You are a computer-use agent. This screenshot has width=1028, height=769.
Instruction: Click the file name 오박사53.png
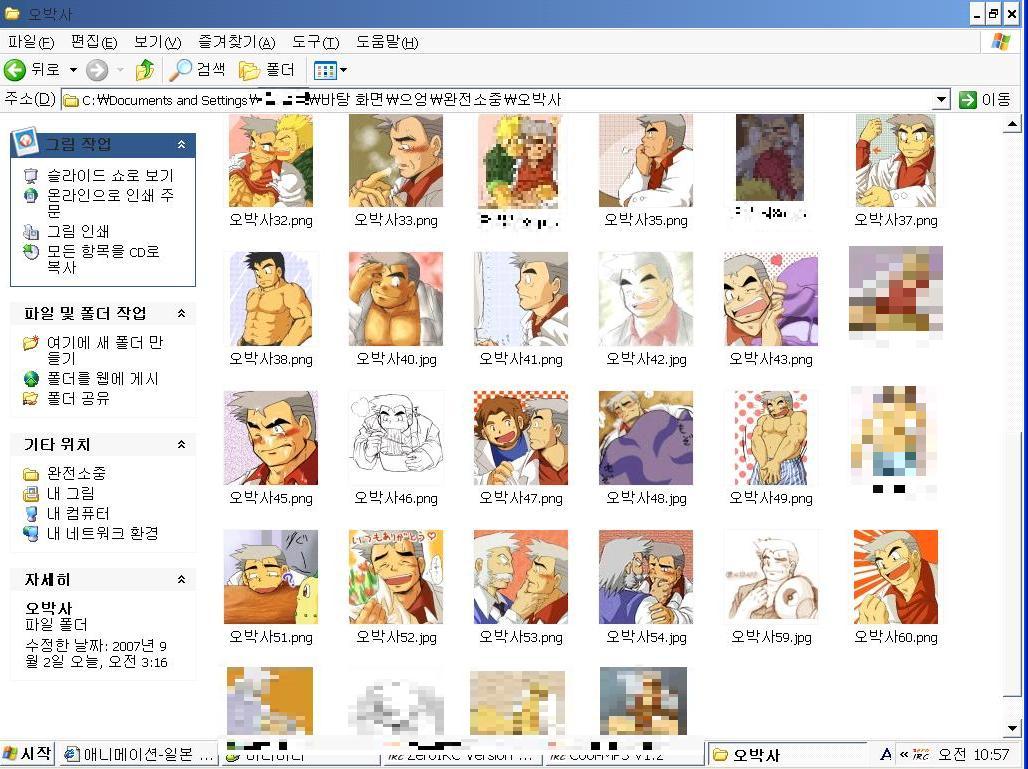click(521, 637)
